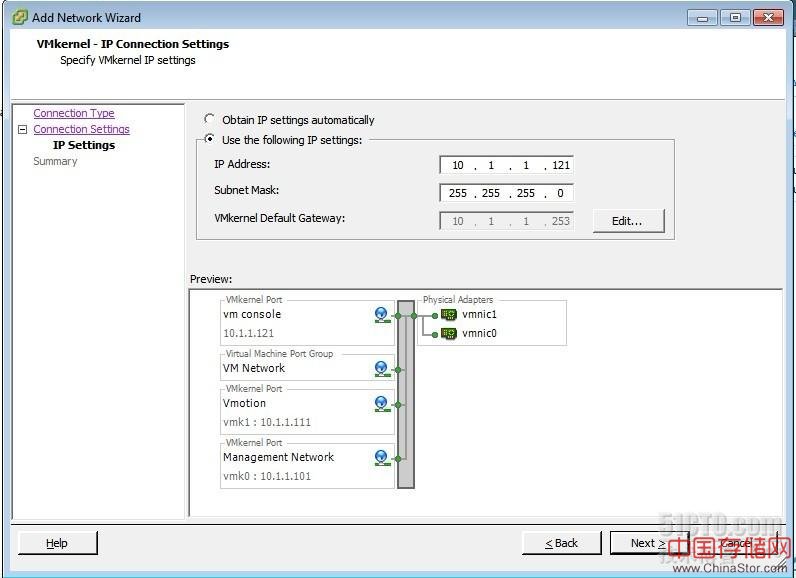Click the Virtual Machine Port Group heading
The height and width of the screenshot is (578, 796).
[x=279, y=354]
